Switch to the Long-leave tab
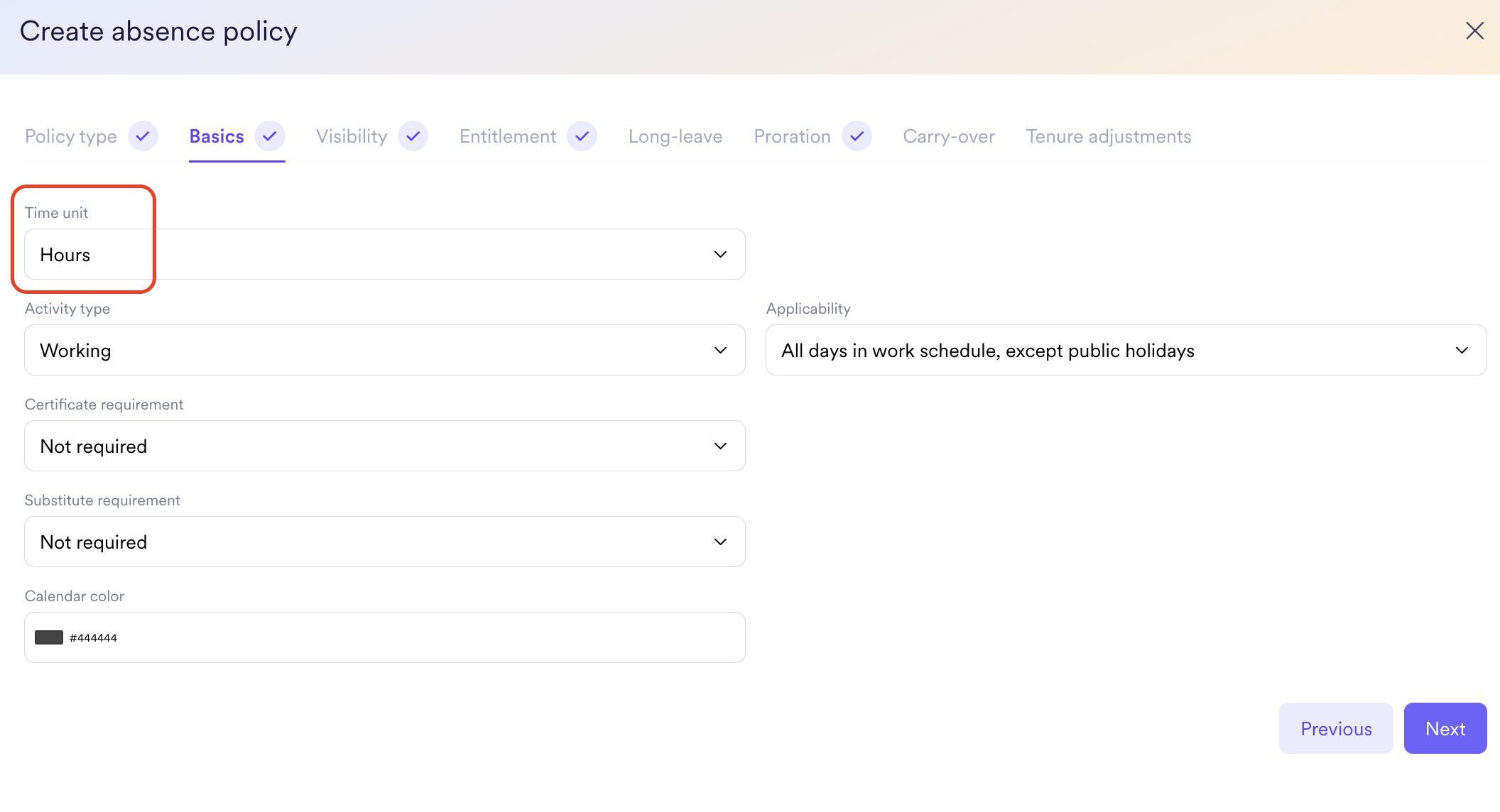 [675, 136]
